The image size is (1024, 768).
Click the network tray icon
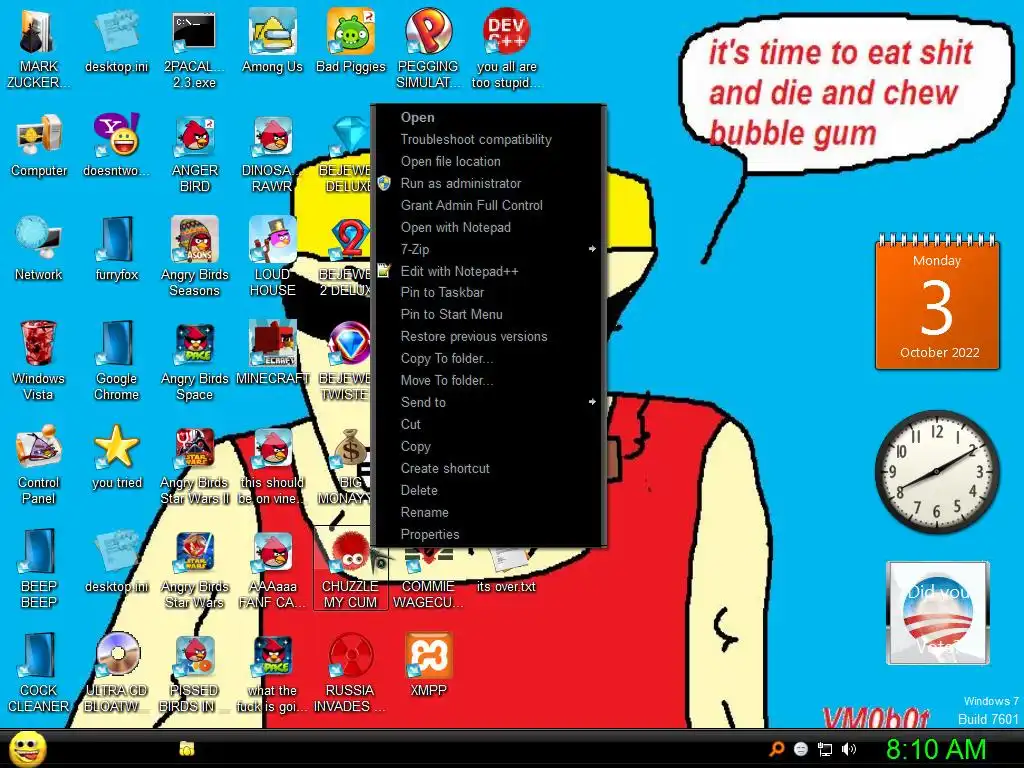pos(825,749)
